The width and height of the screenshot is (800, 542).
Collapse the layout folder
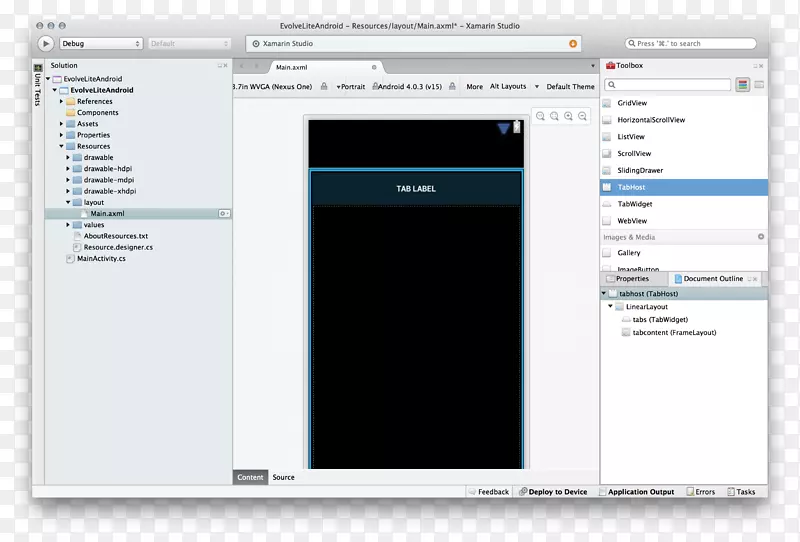coord(68,202)
